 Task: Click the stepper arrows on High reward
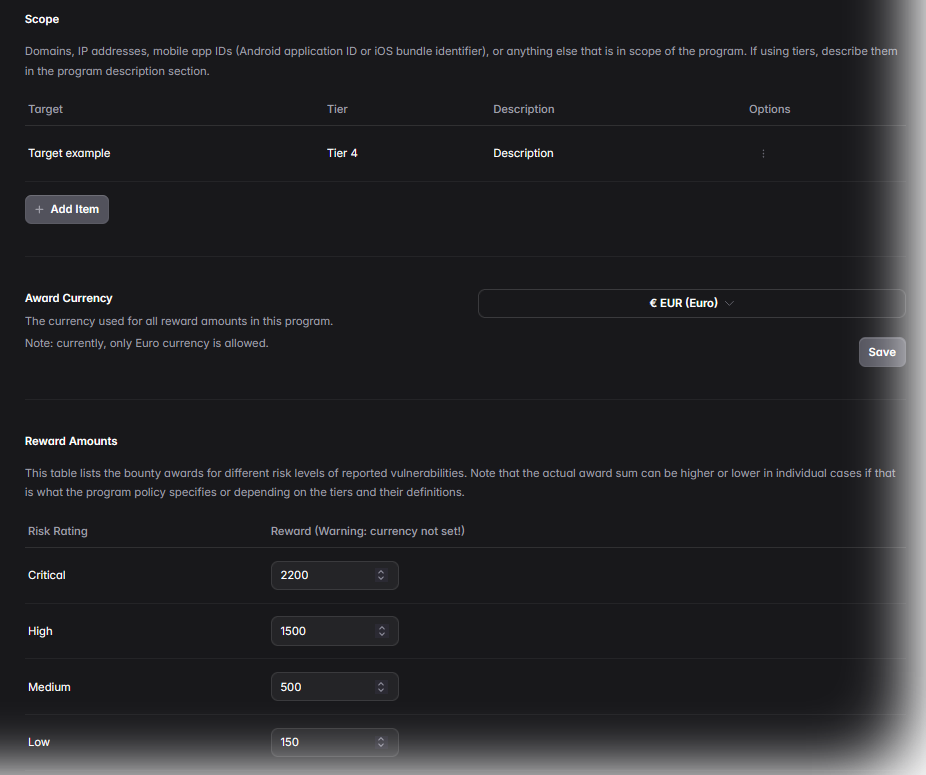tap(381, 631)
